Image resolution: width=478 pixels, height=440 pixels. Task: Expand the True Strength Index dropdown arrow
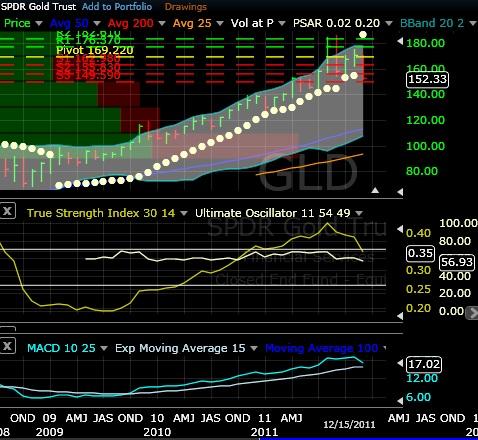(x=183, y=213)
